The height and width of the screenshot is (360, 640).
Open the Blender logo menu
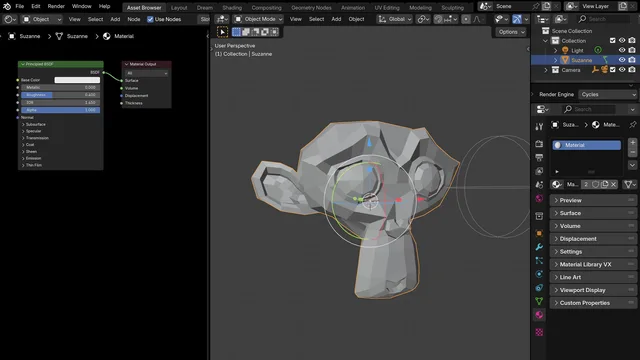click(7, 6)
